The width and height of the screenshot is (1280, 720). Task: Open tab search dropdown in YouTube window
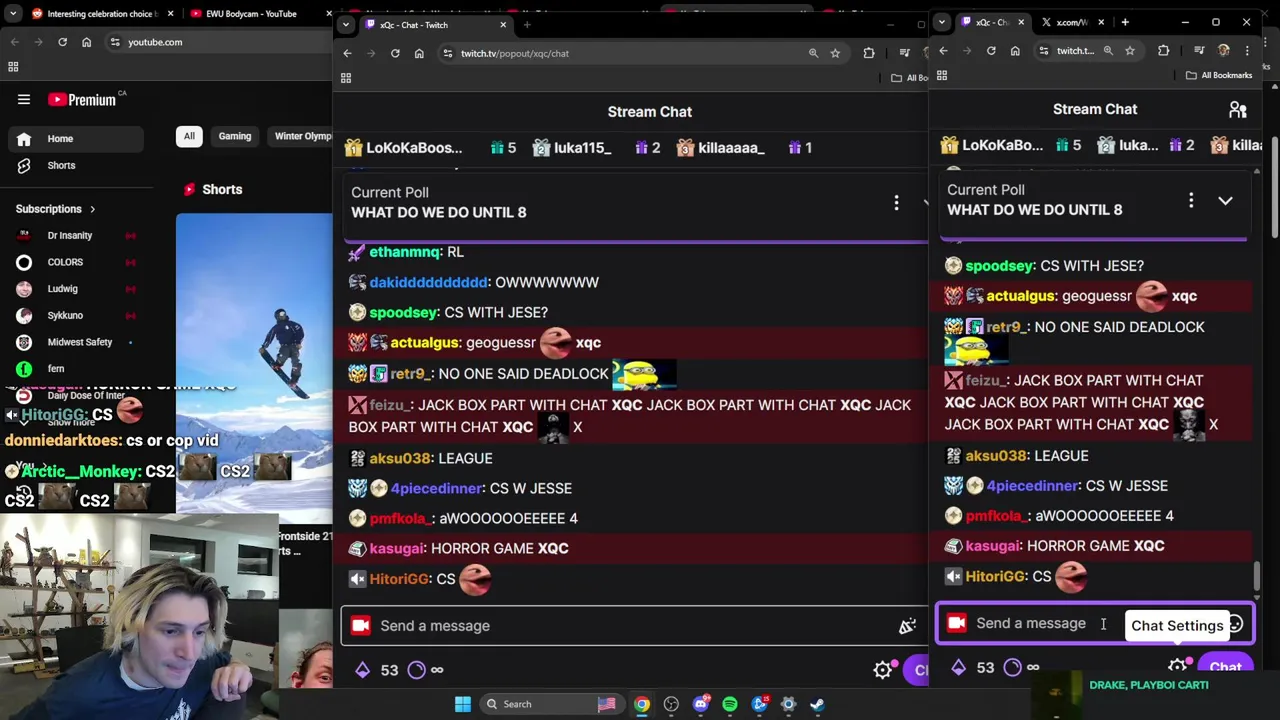(x=12, y=14)
